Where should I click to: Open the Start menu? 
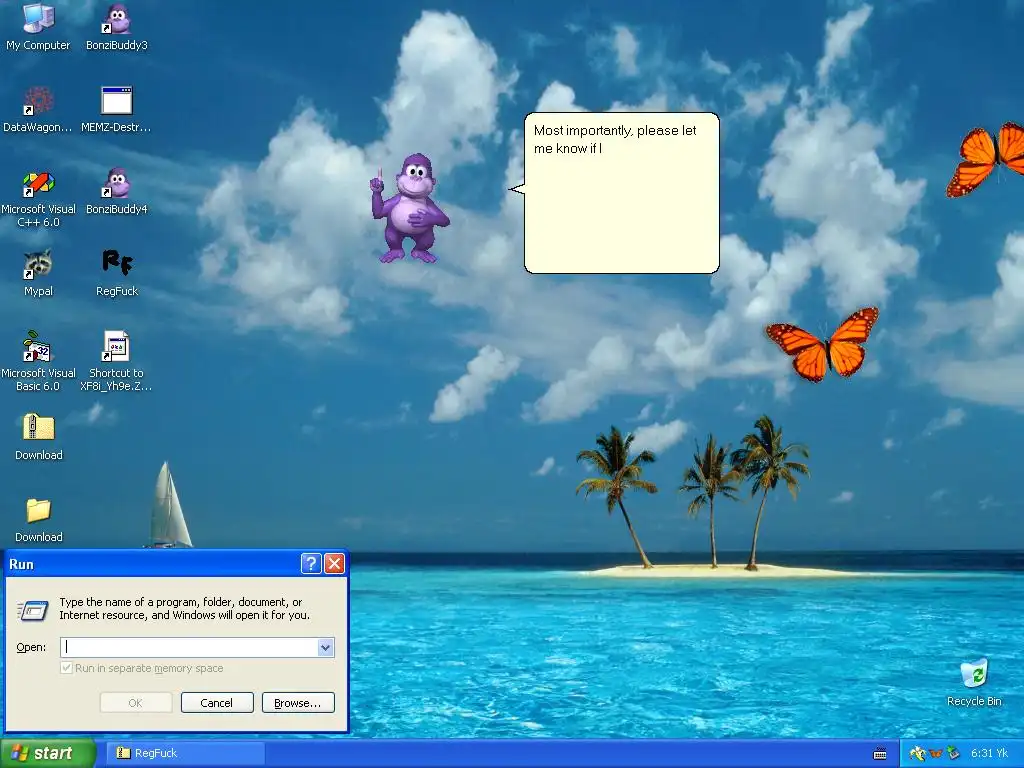pyautogui.click(x=48, y=753)
